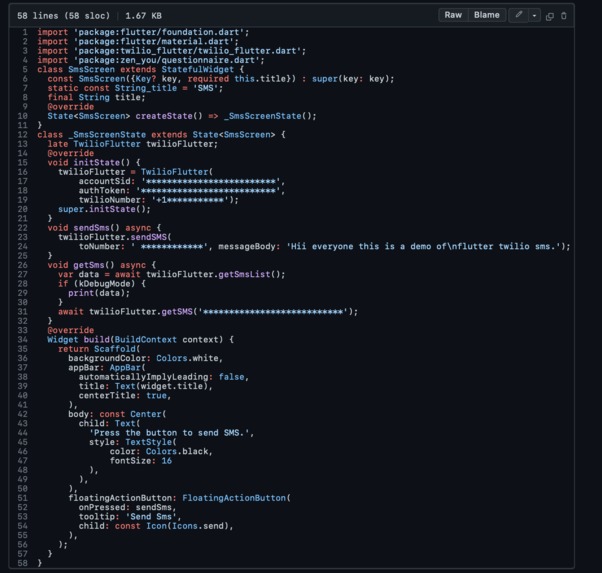Click 'final String title;' declaration
Viewport: 602px width, 573px height.
[x=96, y=98]
